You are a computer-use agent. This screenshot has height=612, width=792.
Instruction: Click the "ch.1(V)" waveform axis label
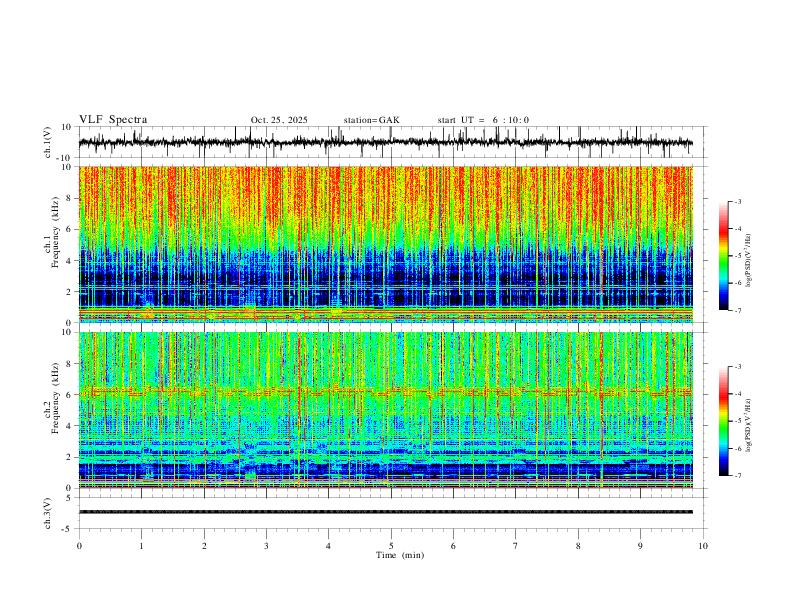coord(48,142)
